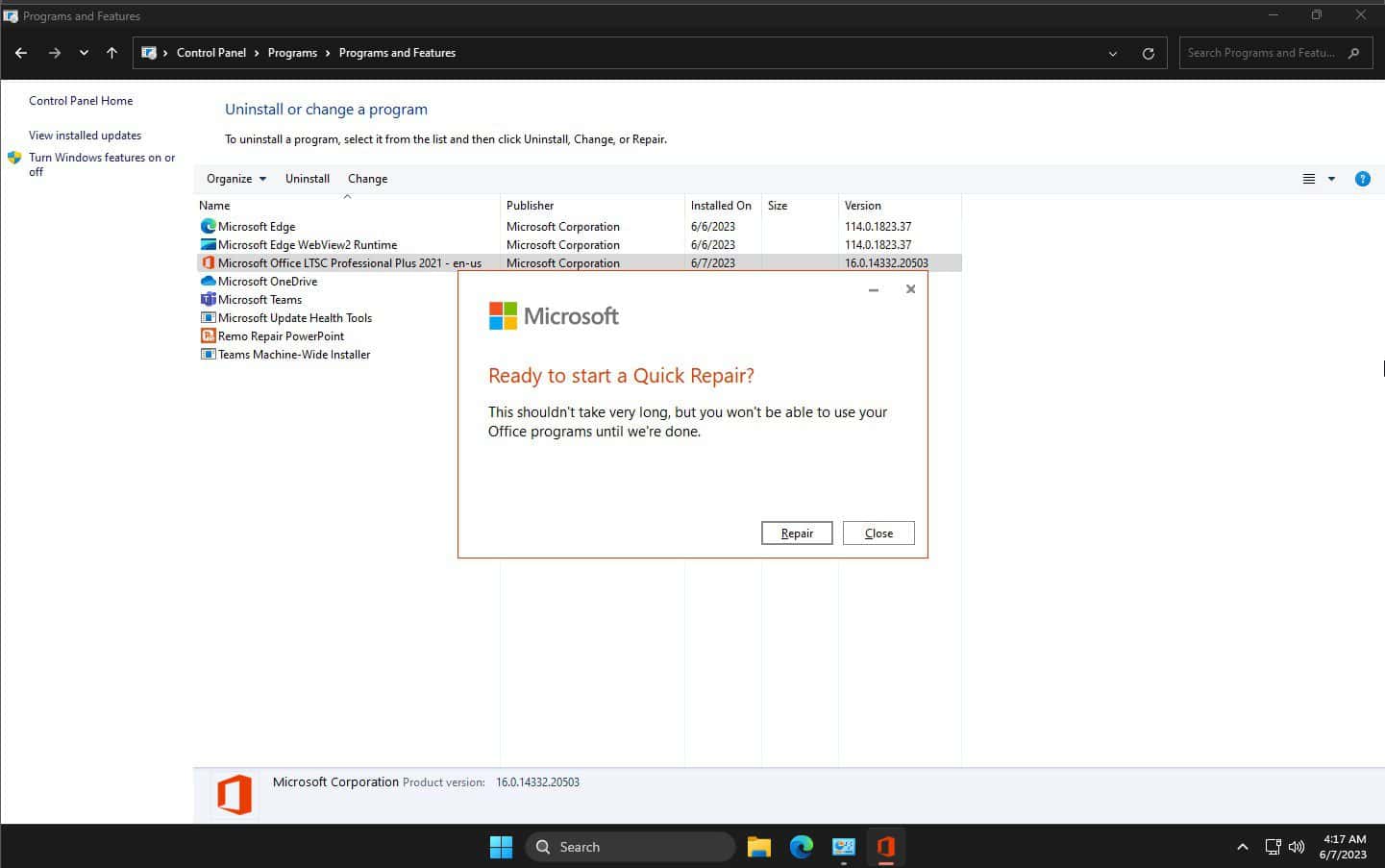Image resolution: width=1385 pixels, height=868 pixels.
Task: Click the Repair button in the dialog
Action: click(797, 533)
